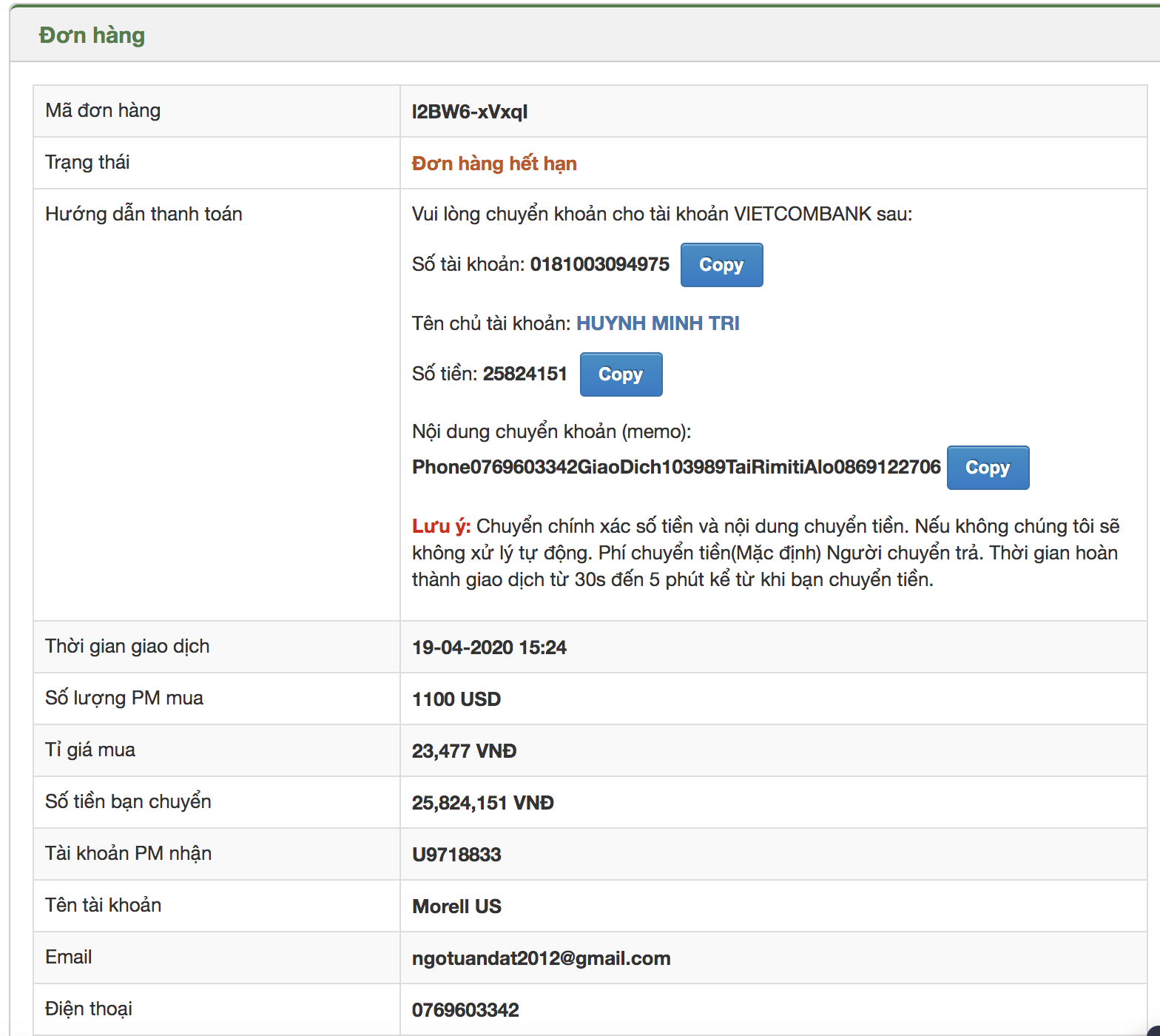Click the 'Email' row label

click(x=69, y=957)
